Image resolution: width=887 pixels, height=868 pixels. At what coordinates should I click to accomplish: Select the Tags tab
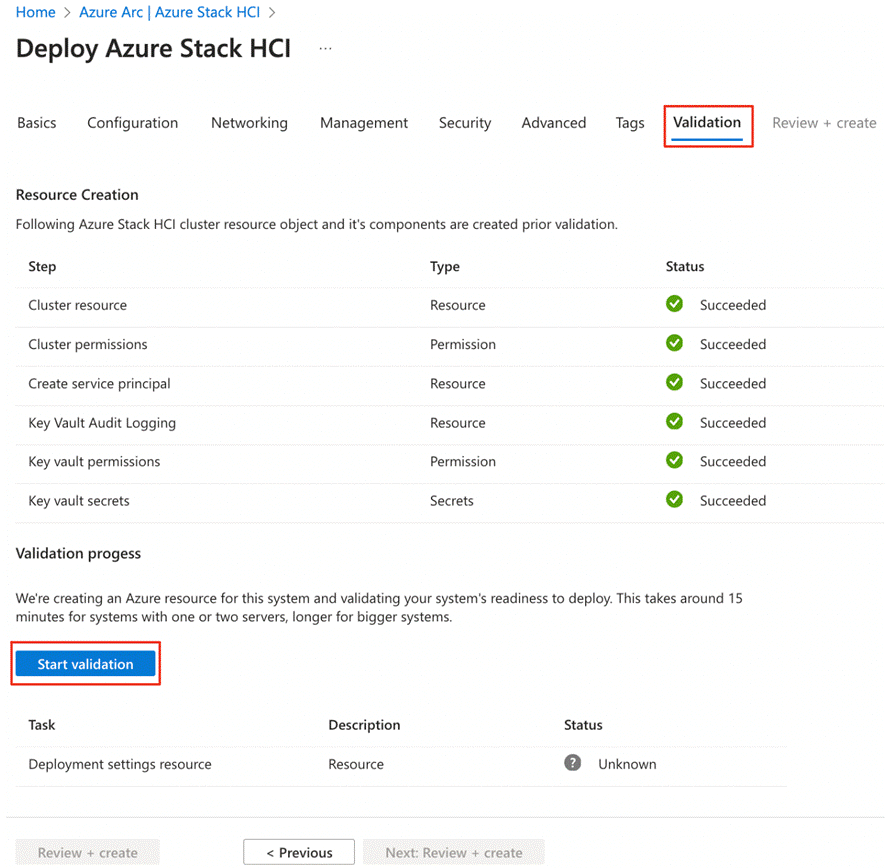pyautogui.click(x=630, y=123)
